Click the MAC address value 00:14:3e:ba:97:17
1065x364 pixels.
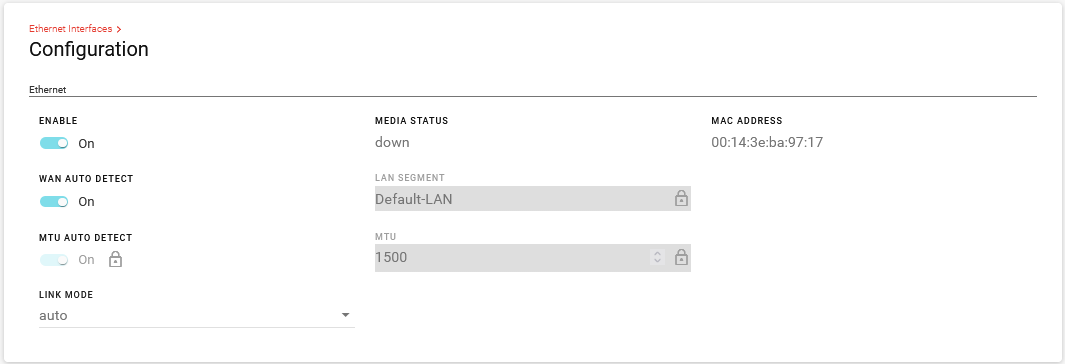[768, 143]
